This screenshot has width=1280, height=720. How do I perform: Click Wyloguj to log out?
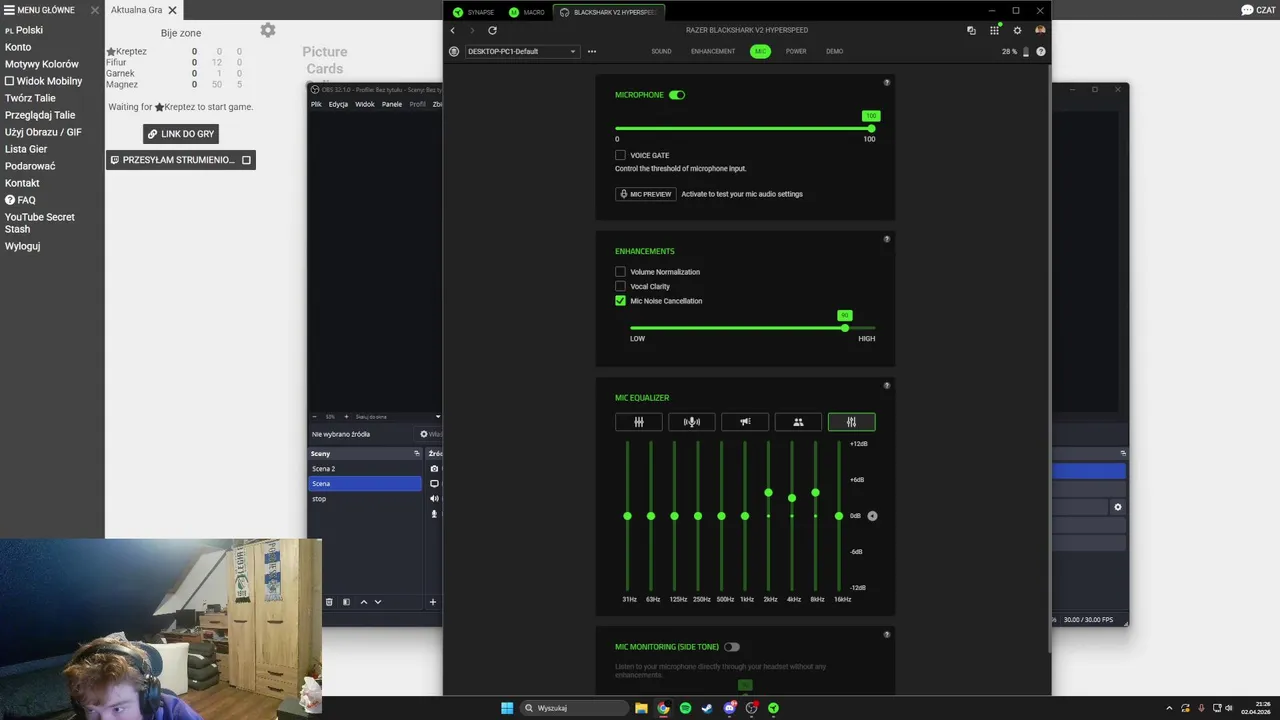(x=22, y=246)
